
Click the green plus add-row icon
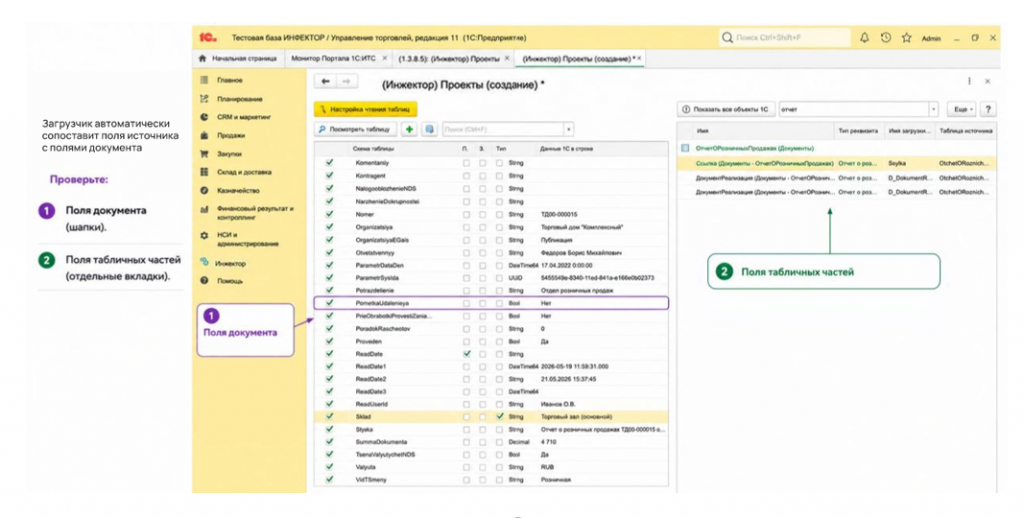coord(409,129)
